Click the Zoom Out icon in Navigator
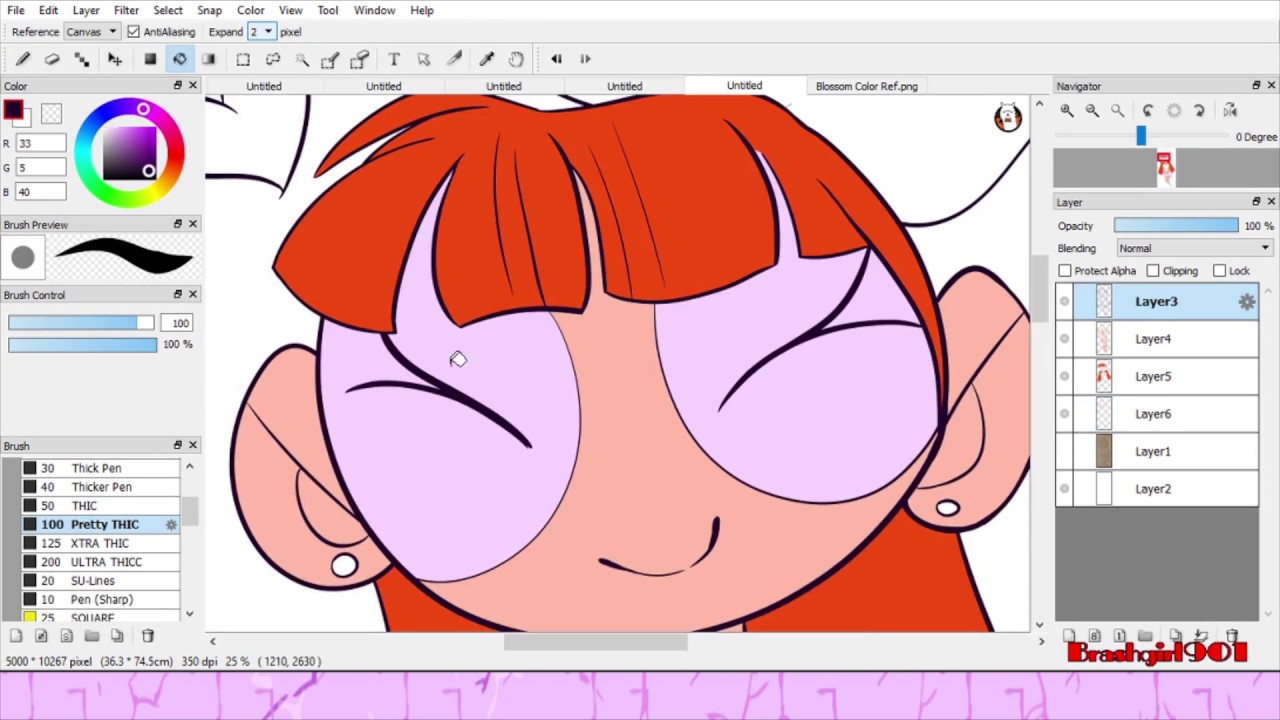The height and width of the screenshot is (720, 1280). point(1092,110)
